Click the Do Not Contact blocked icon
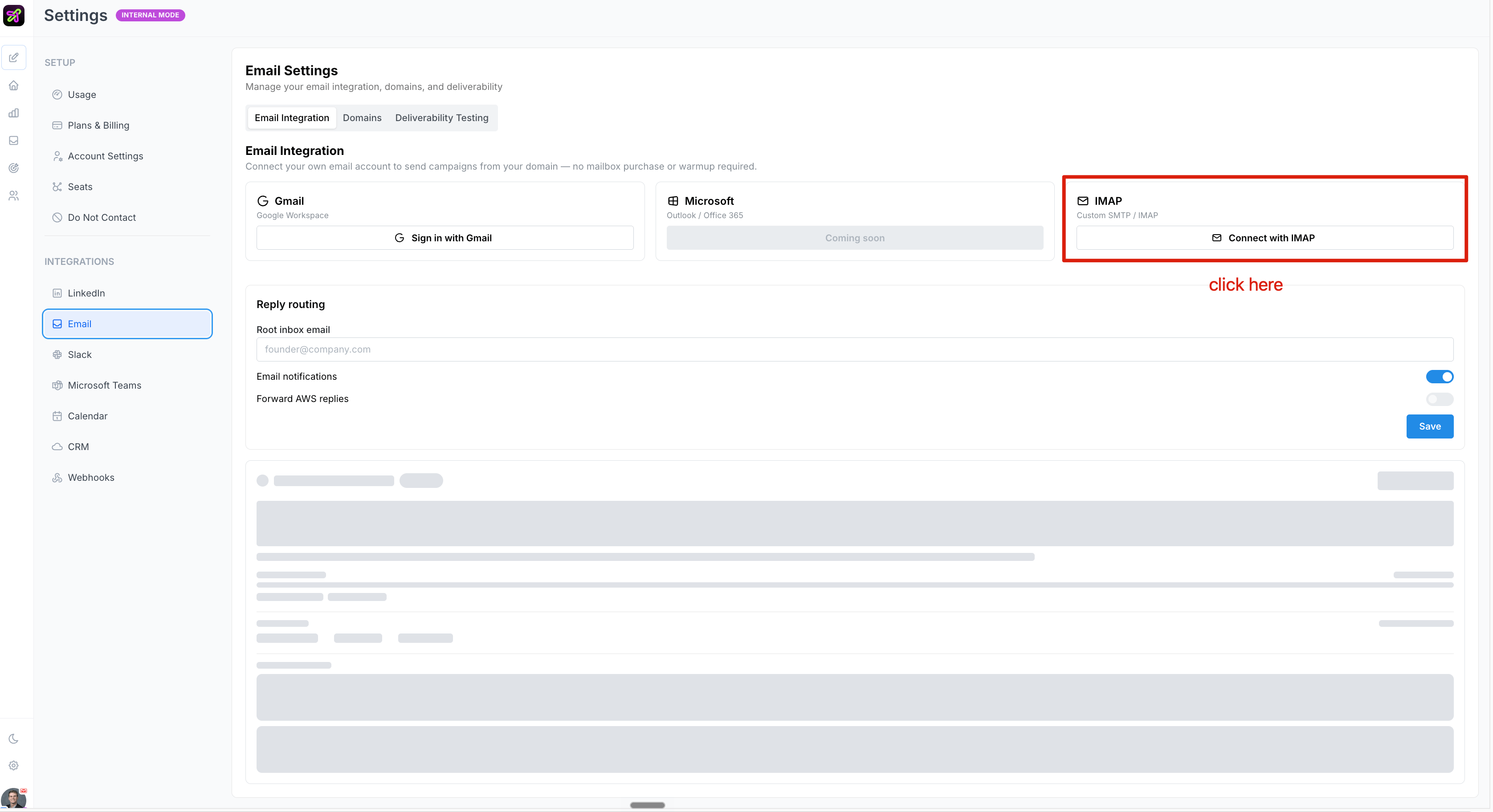 57,217
